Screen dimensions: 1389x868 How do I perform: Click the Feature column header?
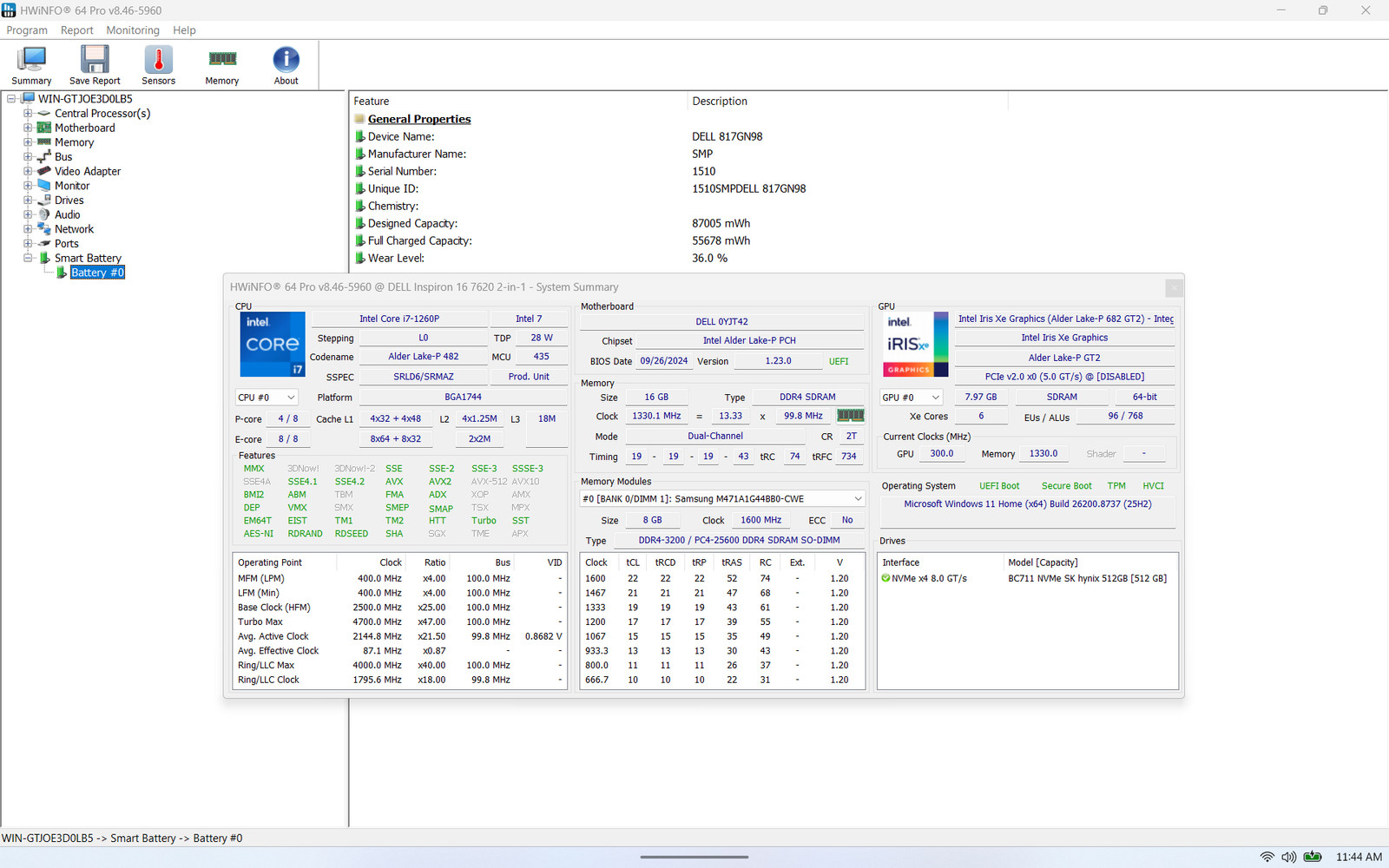(x=518, y=101)
